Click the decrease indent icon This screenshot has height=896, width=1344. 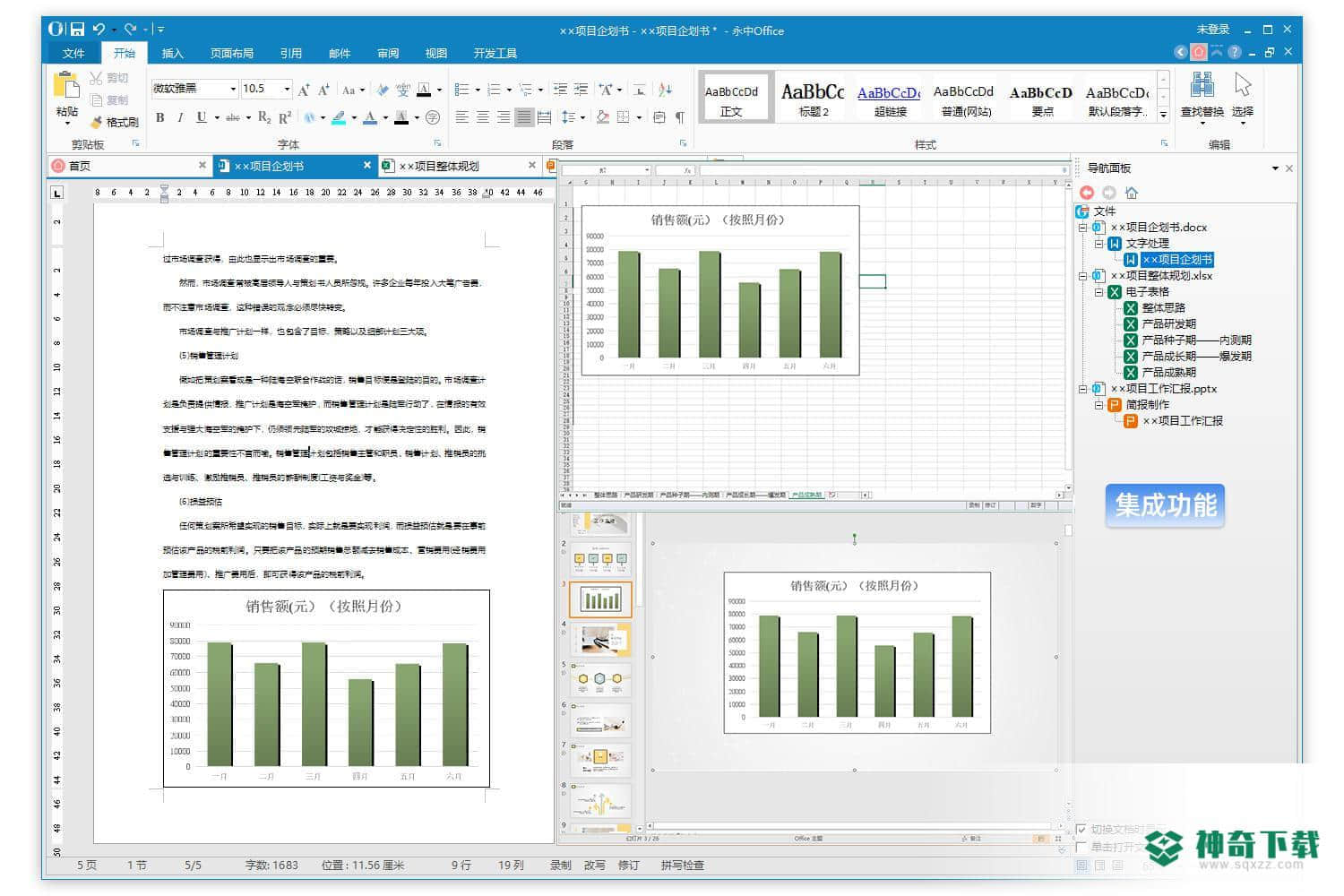pyautogui.click(x=560, y=90)
